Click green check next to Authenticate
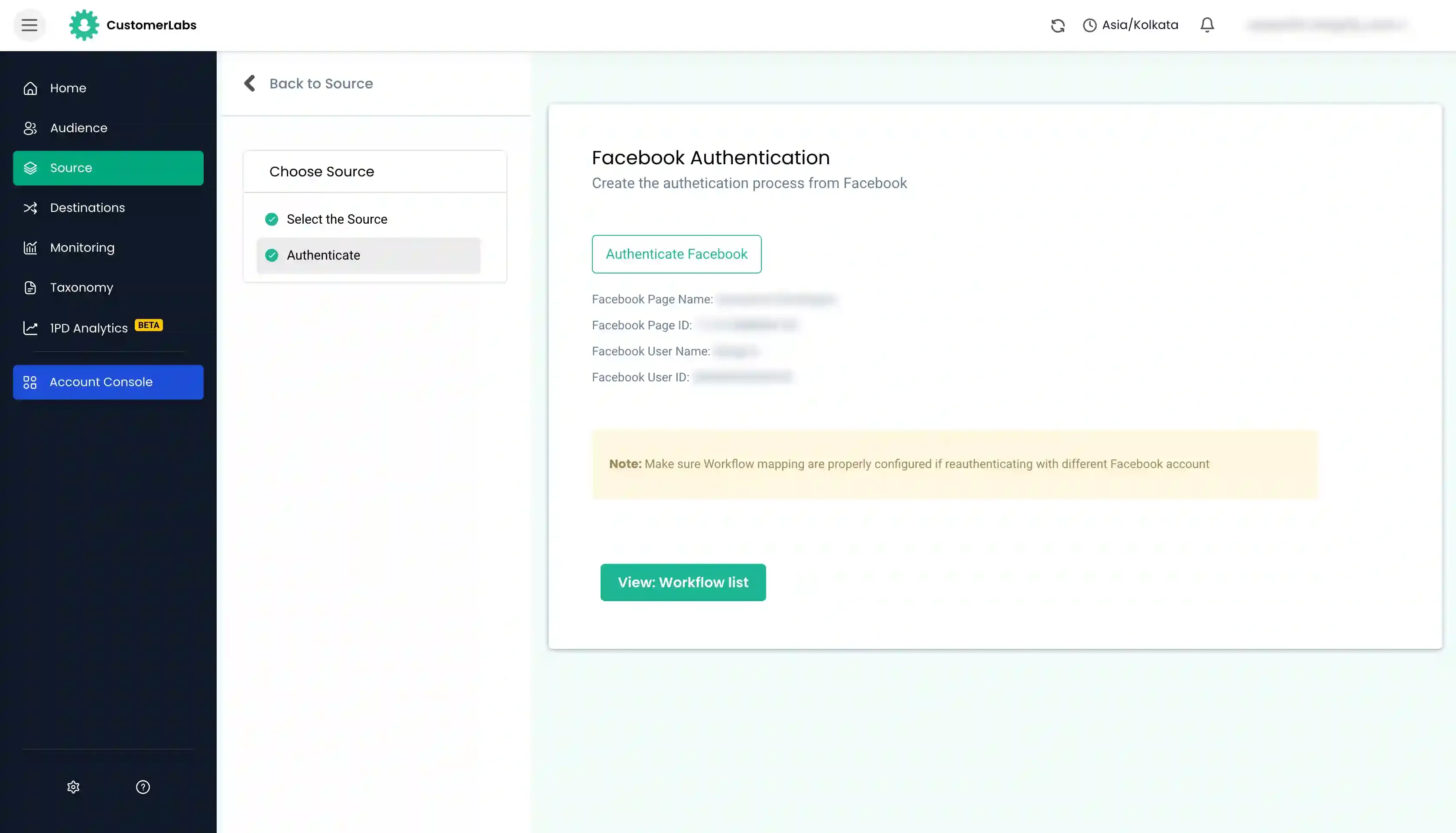Image resolution: width=1456 pixels, height=833 pixels. pos(272,255)
